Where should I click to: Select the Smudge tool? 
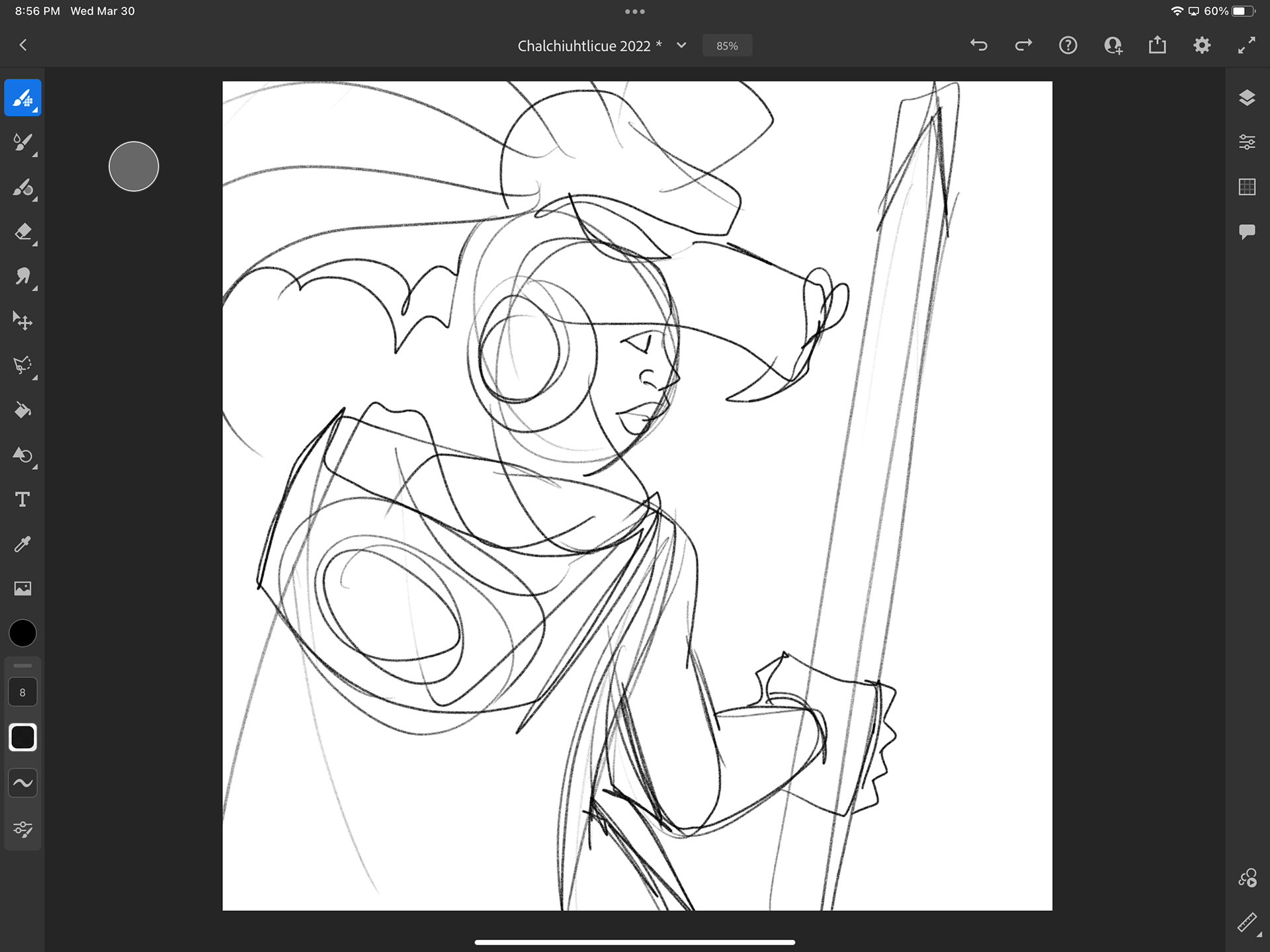tap(22, 276)
